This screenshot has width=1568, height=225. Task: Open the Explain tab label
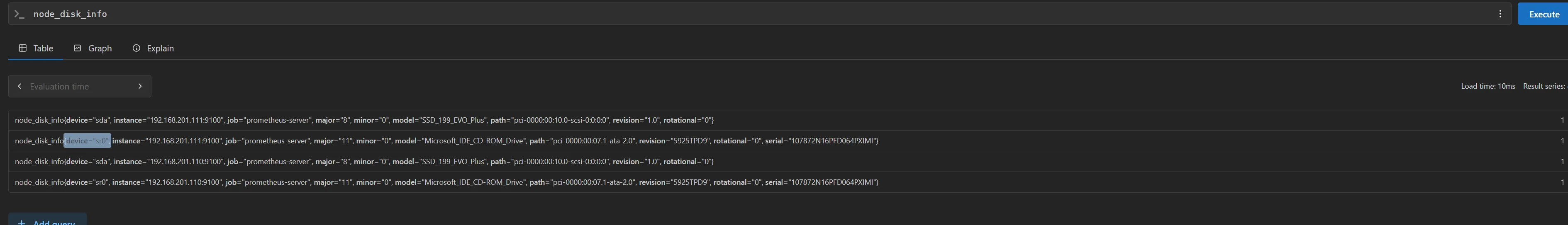pyautogui.click(x=160, y=48)
